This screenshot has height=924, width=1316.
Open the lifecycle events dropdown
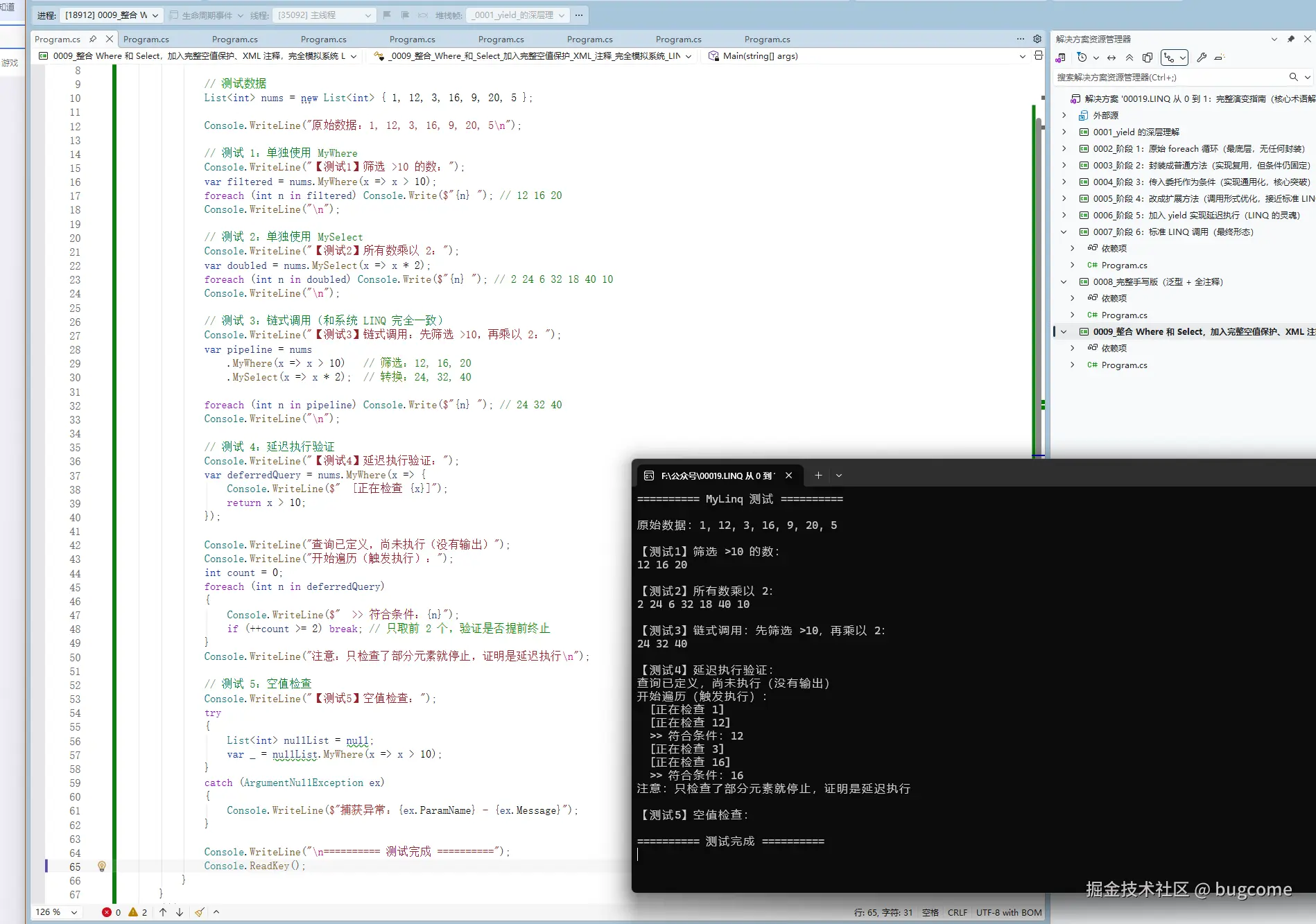(x=240, y=15)
